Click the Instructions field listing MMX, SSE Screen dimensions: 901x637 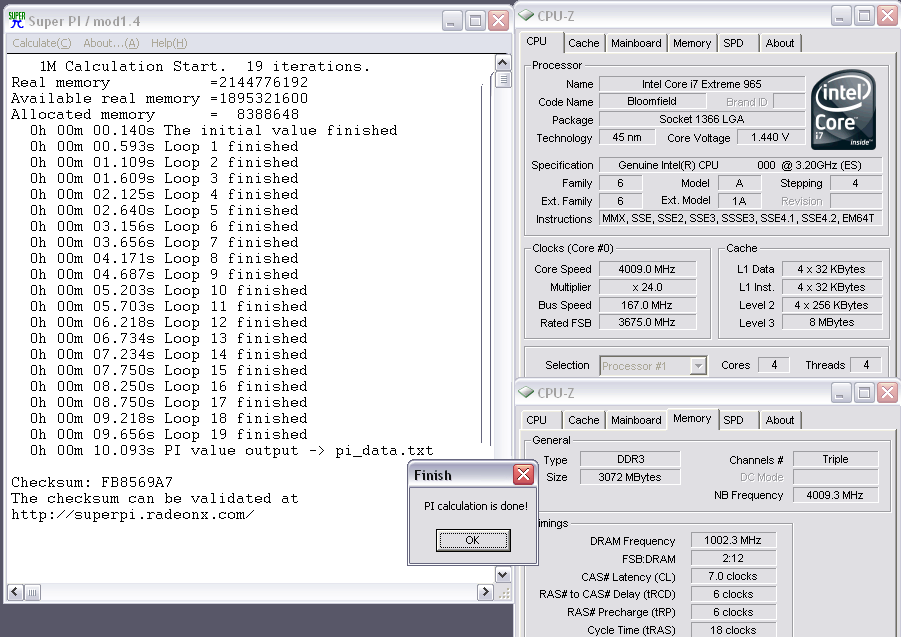[740, 218]
